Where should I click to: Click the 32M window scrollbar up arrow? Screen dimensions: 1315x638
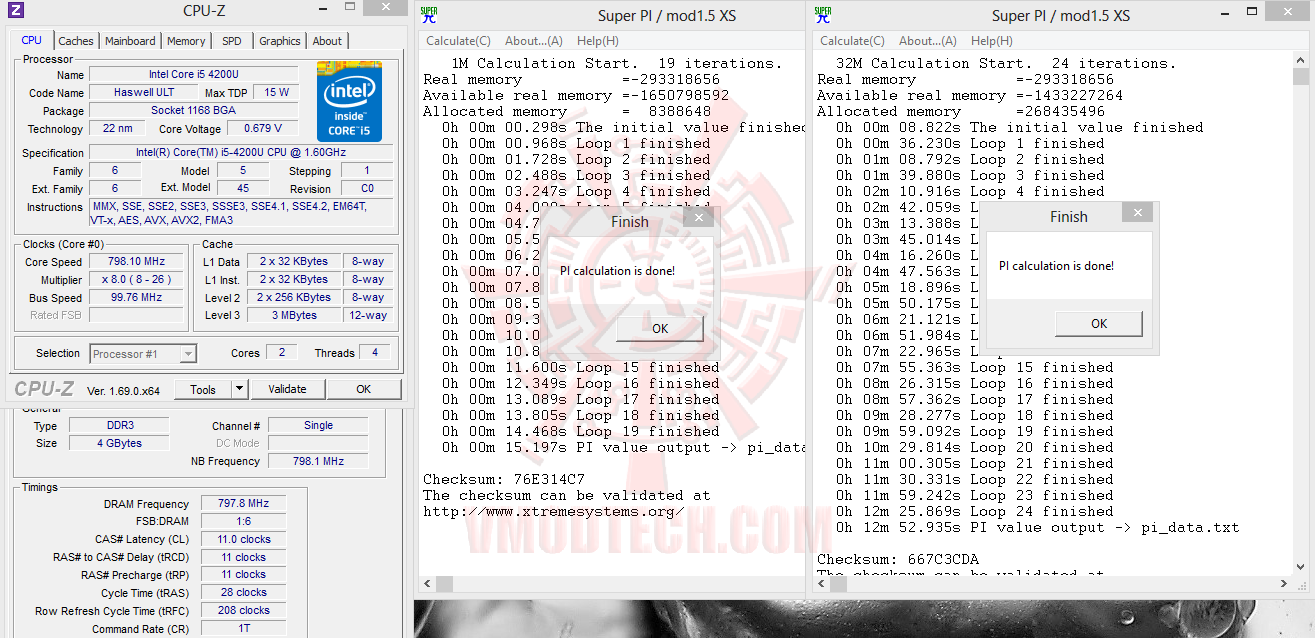pyautogui.click(x=1300, y=60)
